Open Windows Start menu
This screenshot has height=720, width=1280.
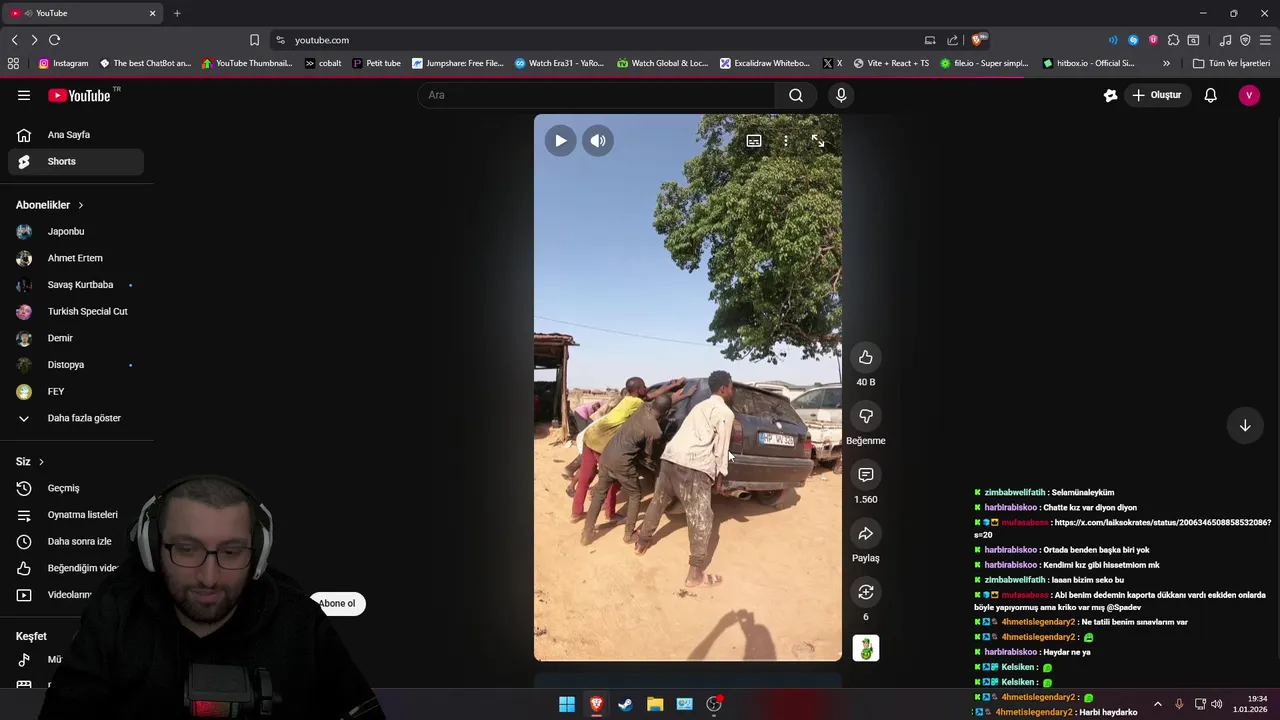click(x=567, y=704)
